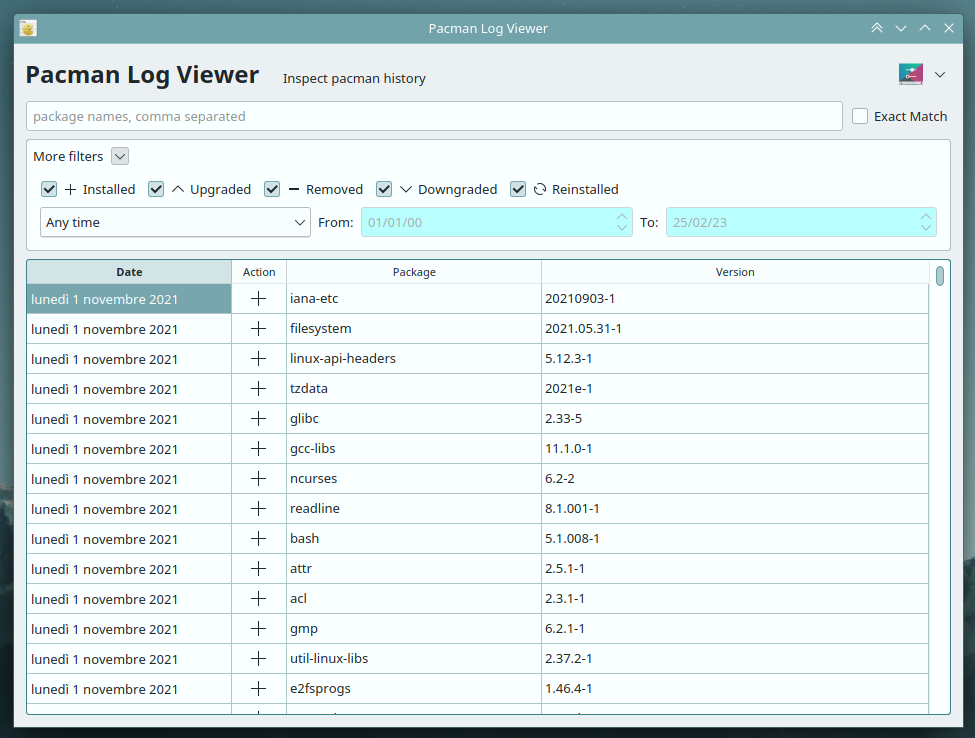The width and height of the screenshot is (975, 738).
Task: Click the plus action icon for acl
Action: click(x=258, y=598)
